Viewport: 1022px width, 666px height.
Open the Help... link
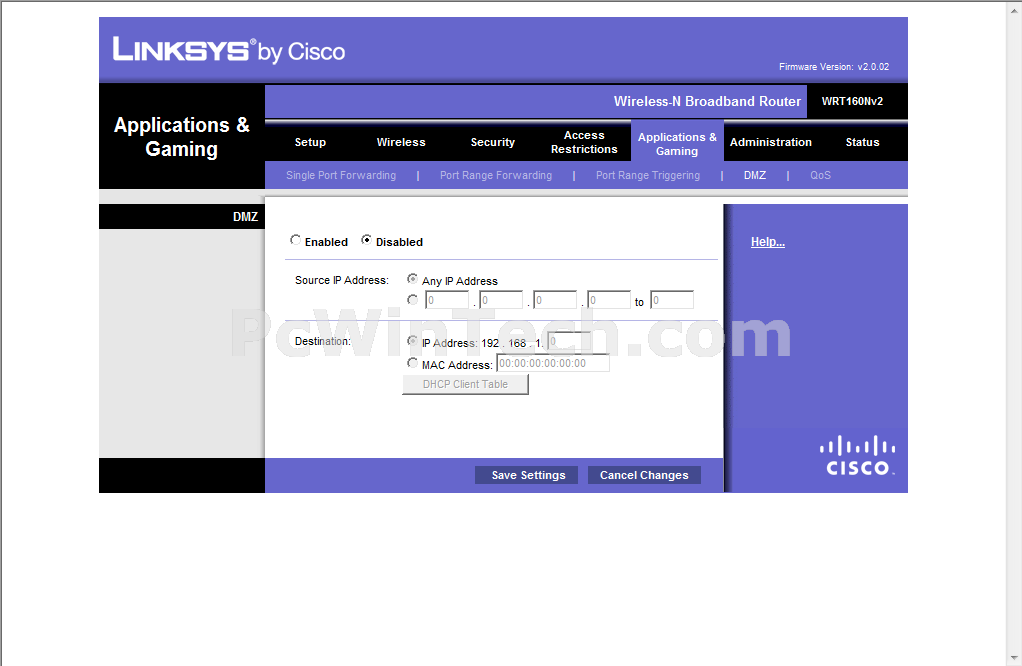point(768,242)
